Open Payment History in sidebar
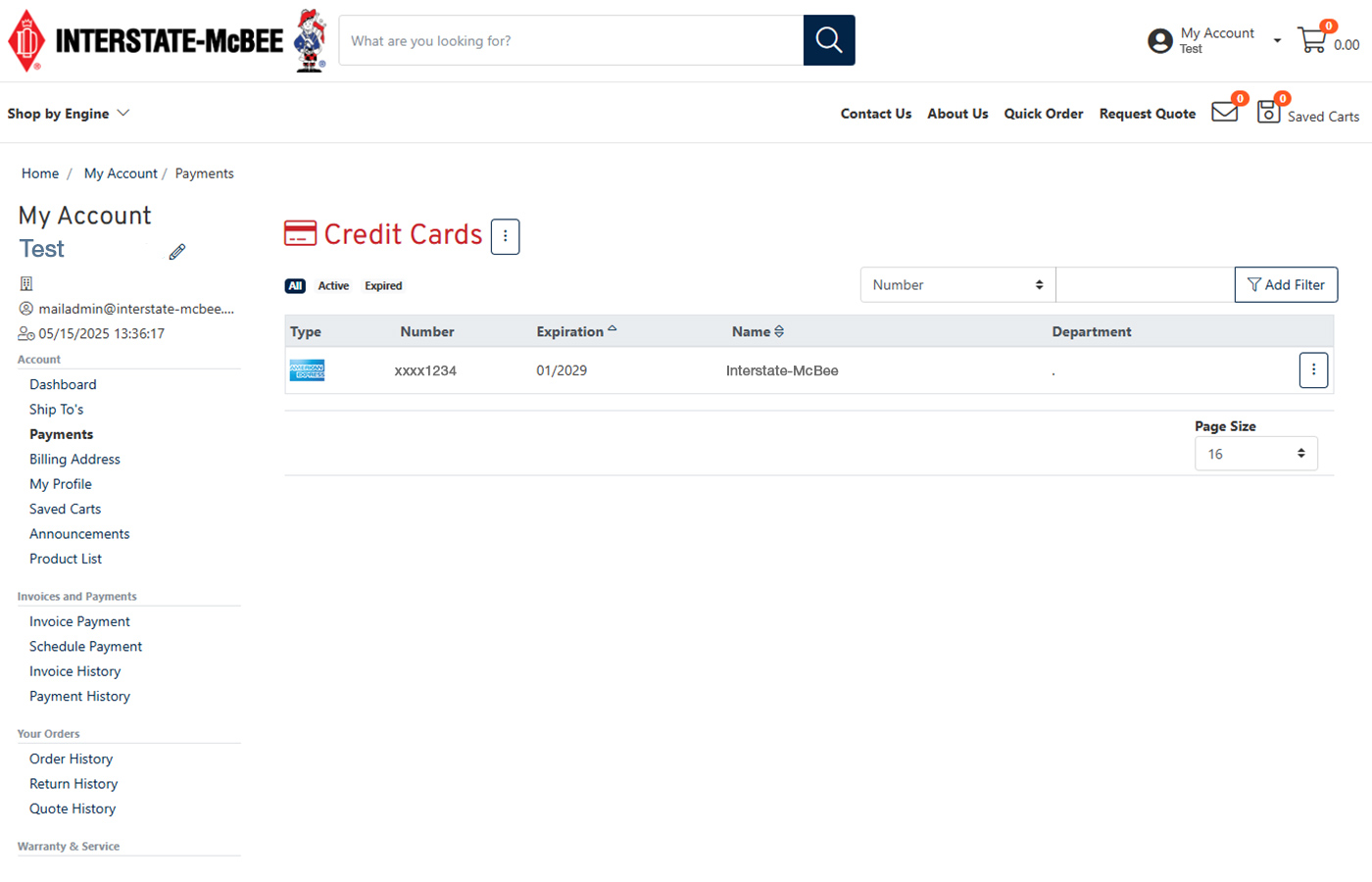Image resolution: width=1372 pixels, height=882 pixels. pos(79,697)
